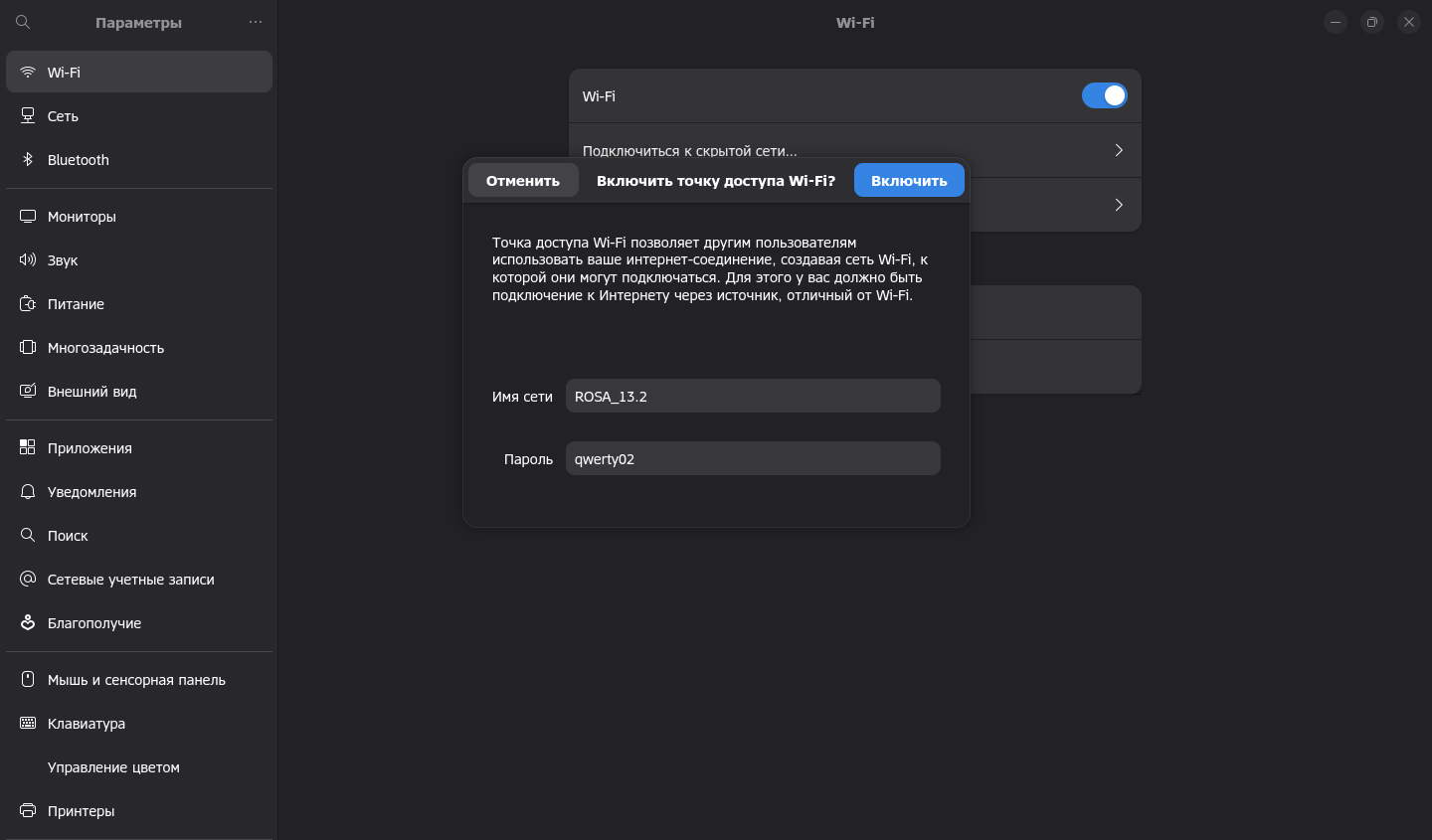
Task: Click the Отменить button in dialog
Action: pos(523,180)
